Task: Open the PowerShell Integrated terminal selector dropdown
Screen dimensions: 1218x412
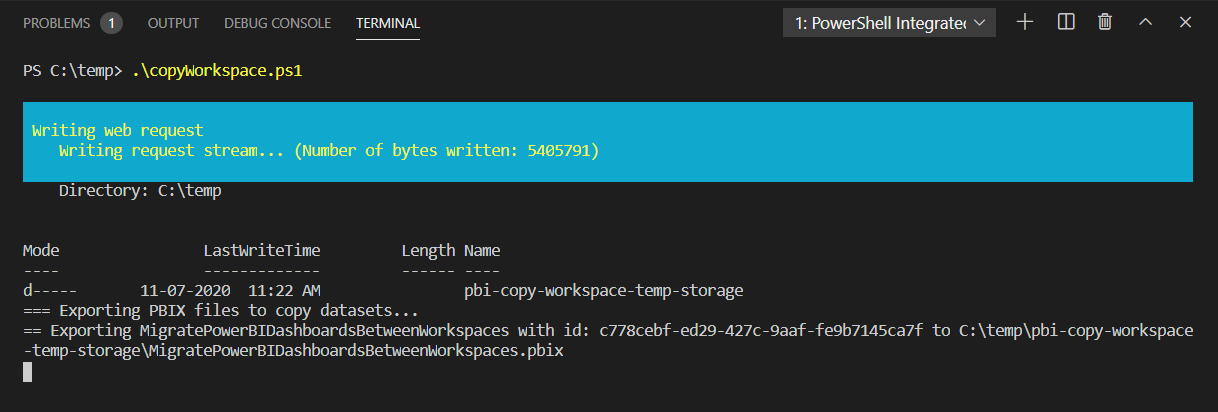Action: 889,22
